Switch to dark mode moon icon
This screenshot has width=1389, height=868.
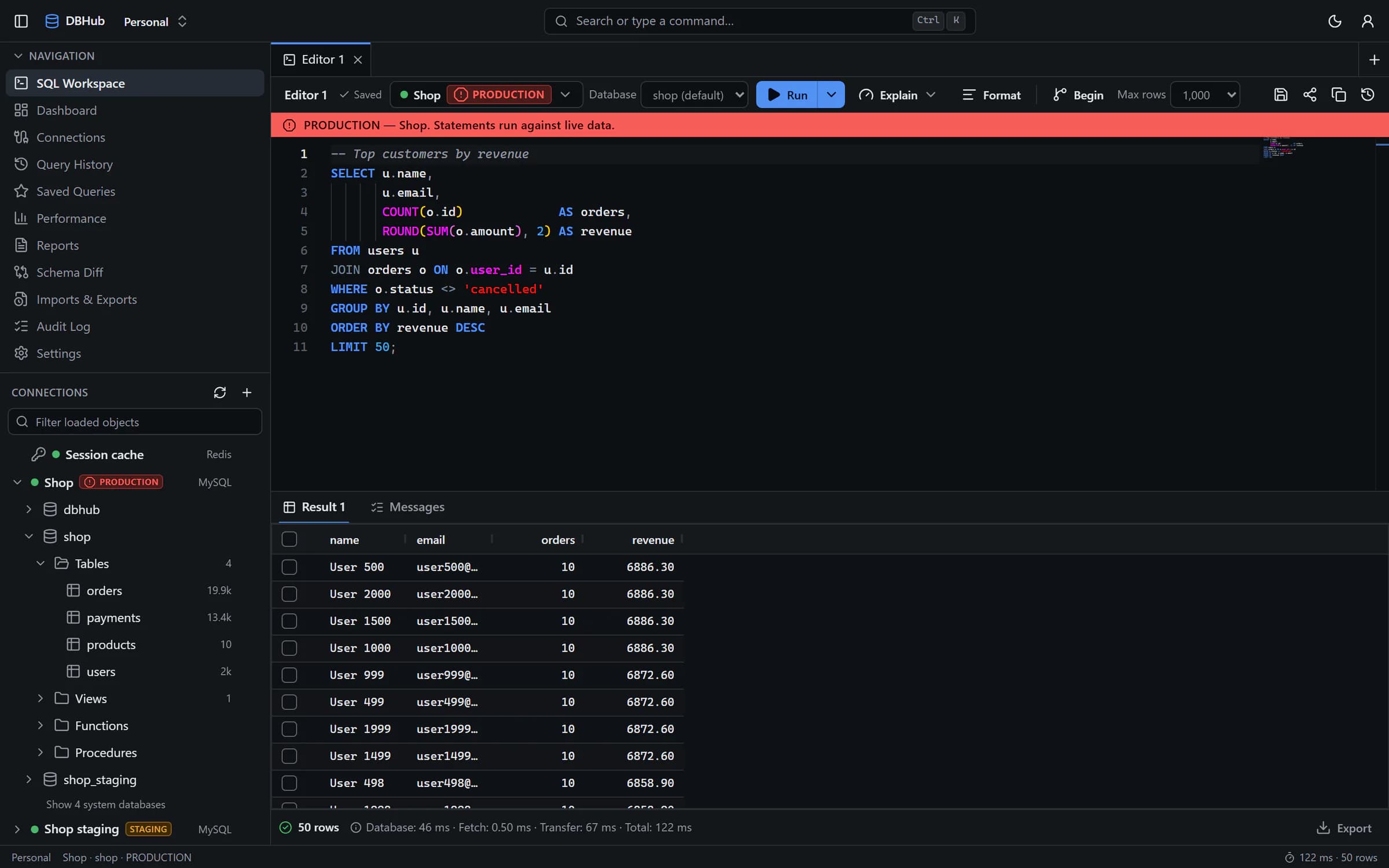point(1335,21)
